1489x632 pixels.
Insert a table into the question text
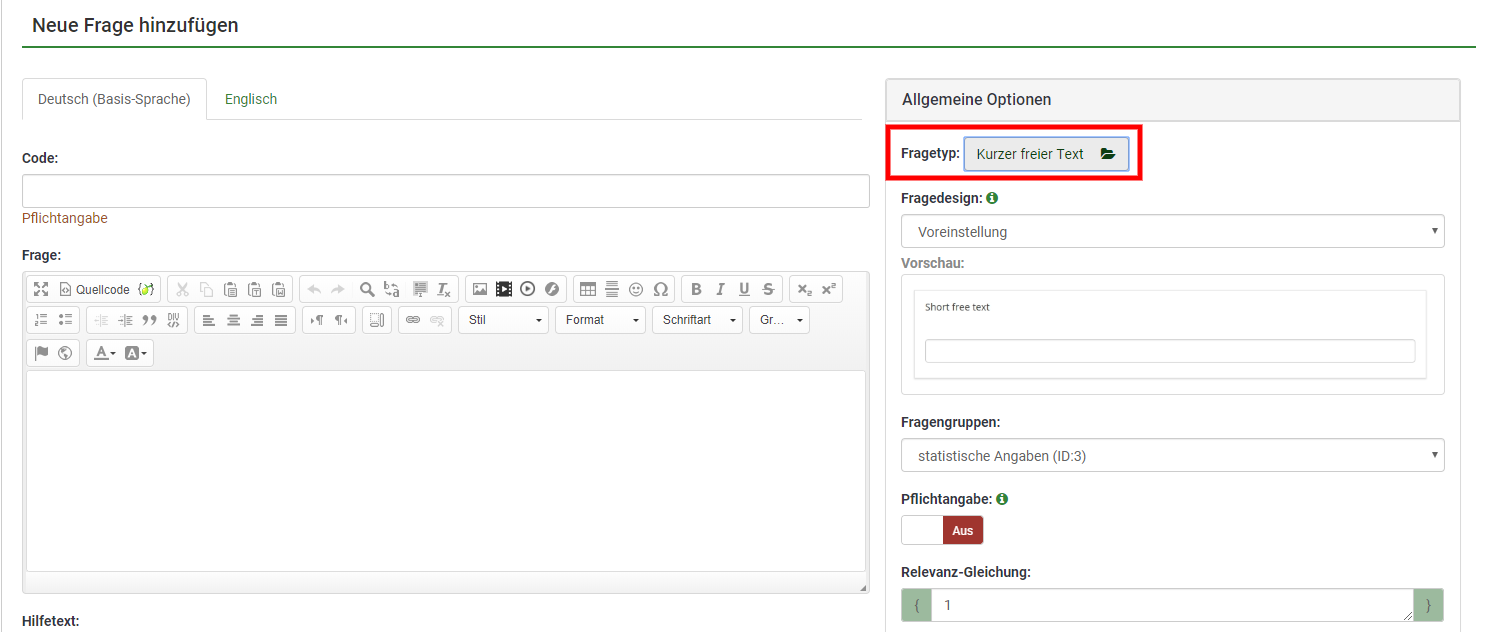(588, 289)
